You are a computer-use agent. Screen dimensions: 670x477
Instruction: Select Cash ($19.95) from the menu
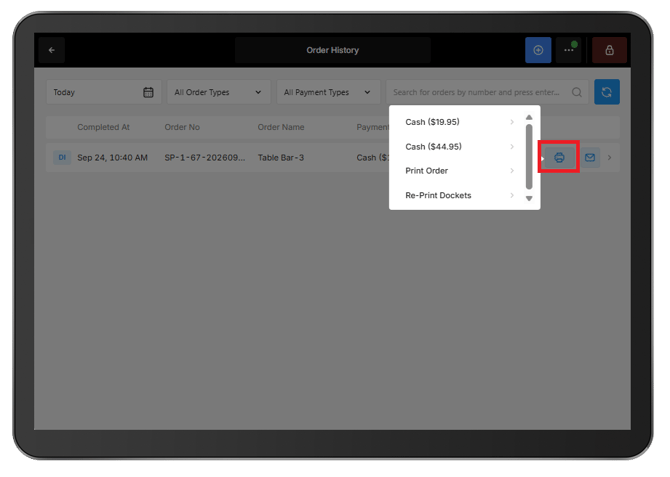[x=459, y=122]
